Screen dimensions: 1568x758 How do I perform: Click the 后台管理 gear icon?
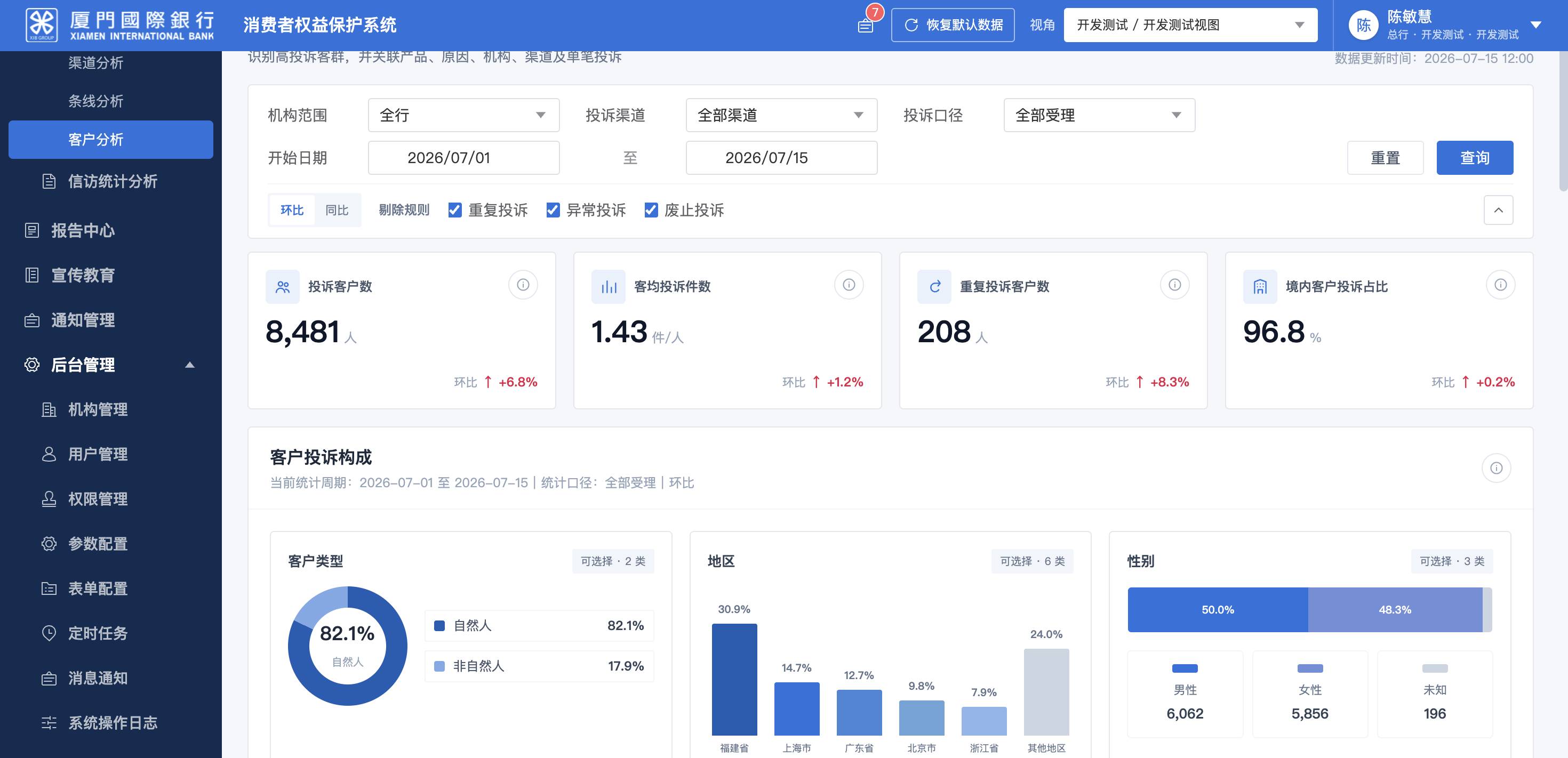pos(31,365)
